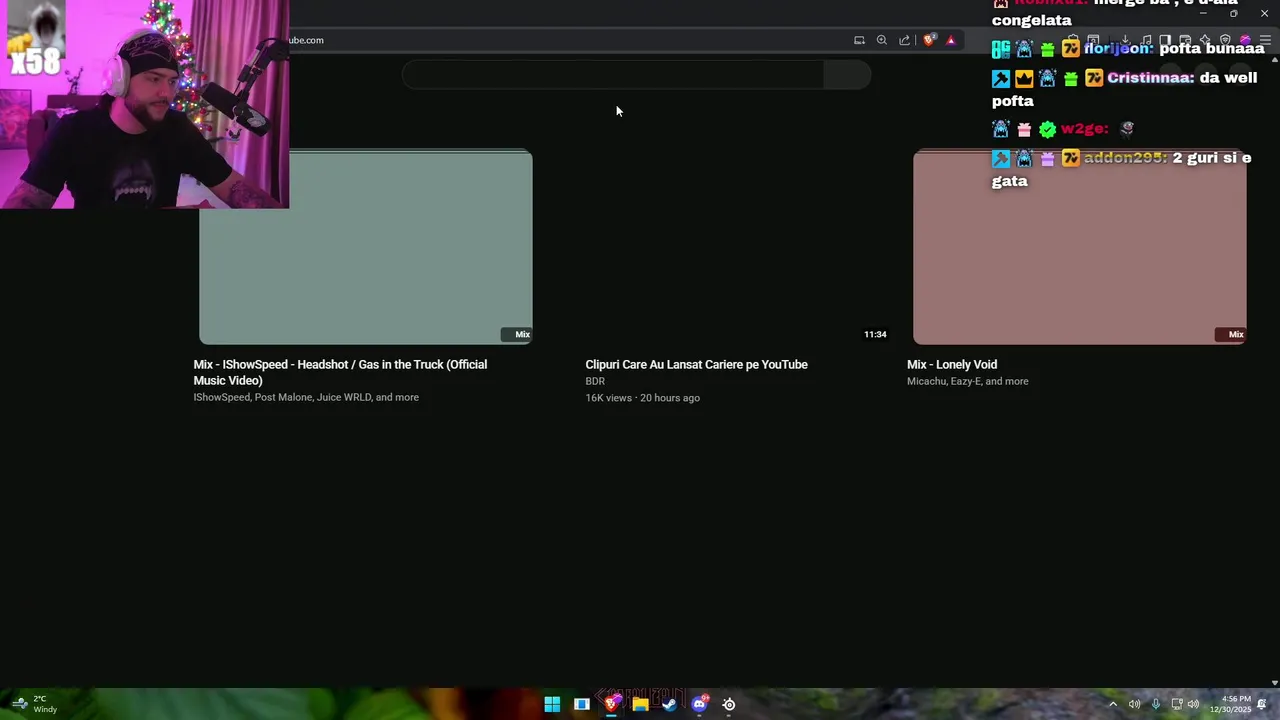Click the YouTube search button beside the field
The width and height of the screenshot is (1280, 720).
[x=847, y=75]
